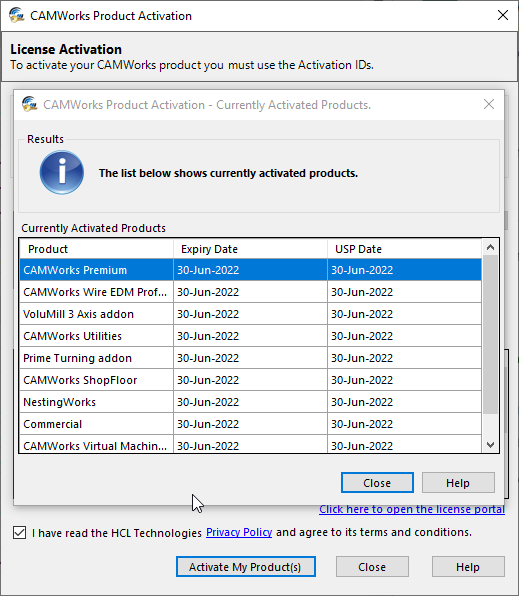519x596 pixels.
Task: Click the CAMWorks logo in main title bar
Action: [x=16, y=16]
